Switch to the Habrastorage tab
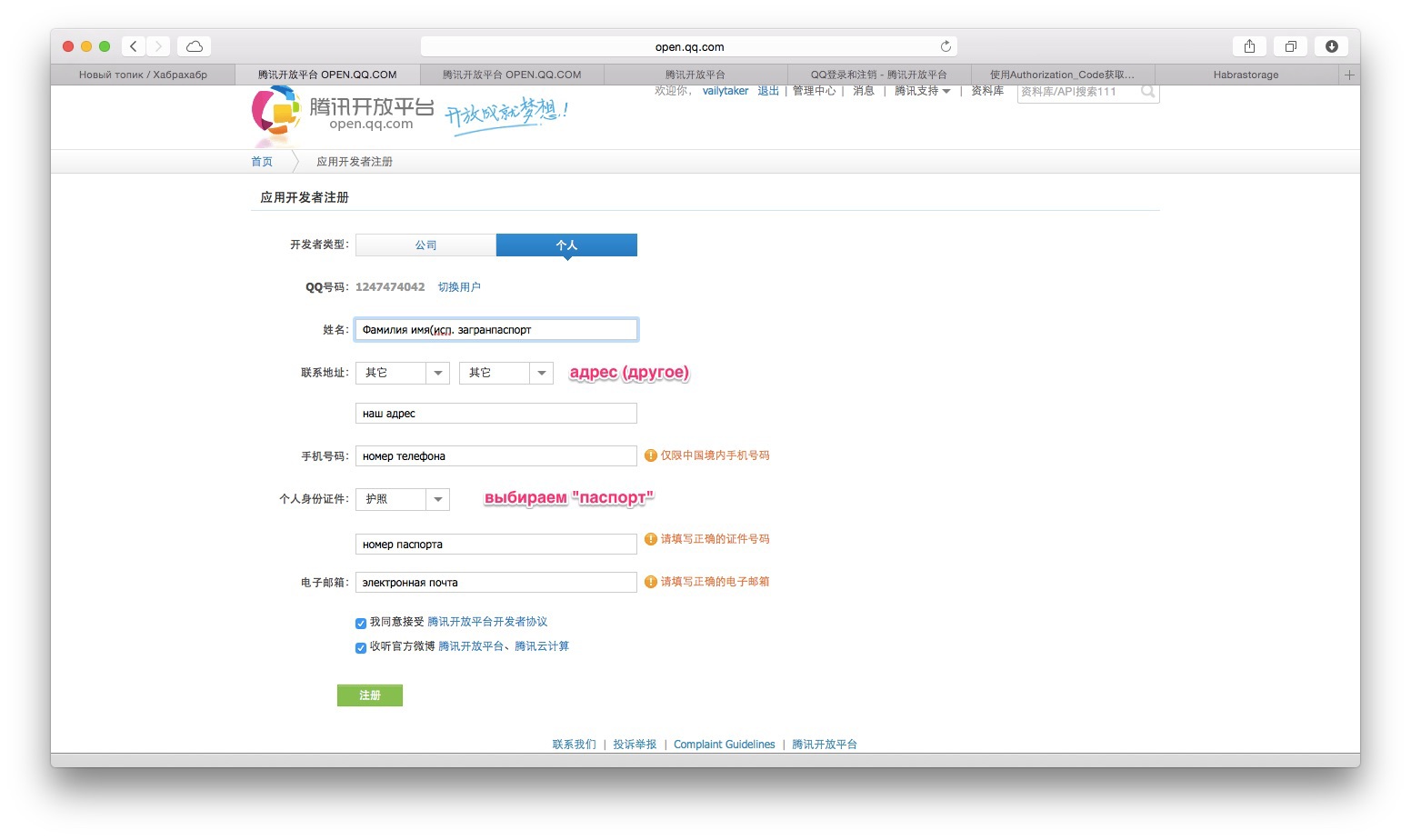 1246,75
